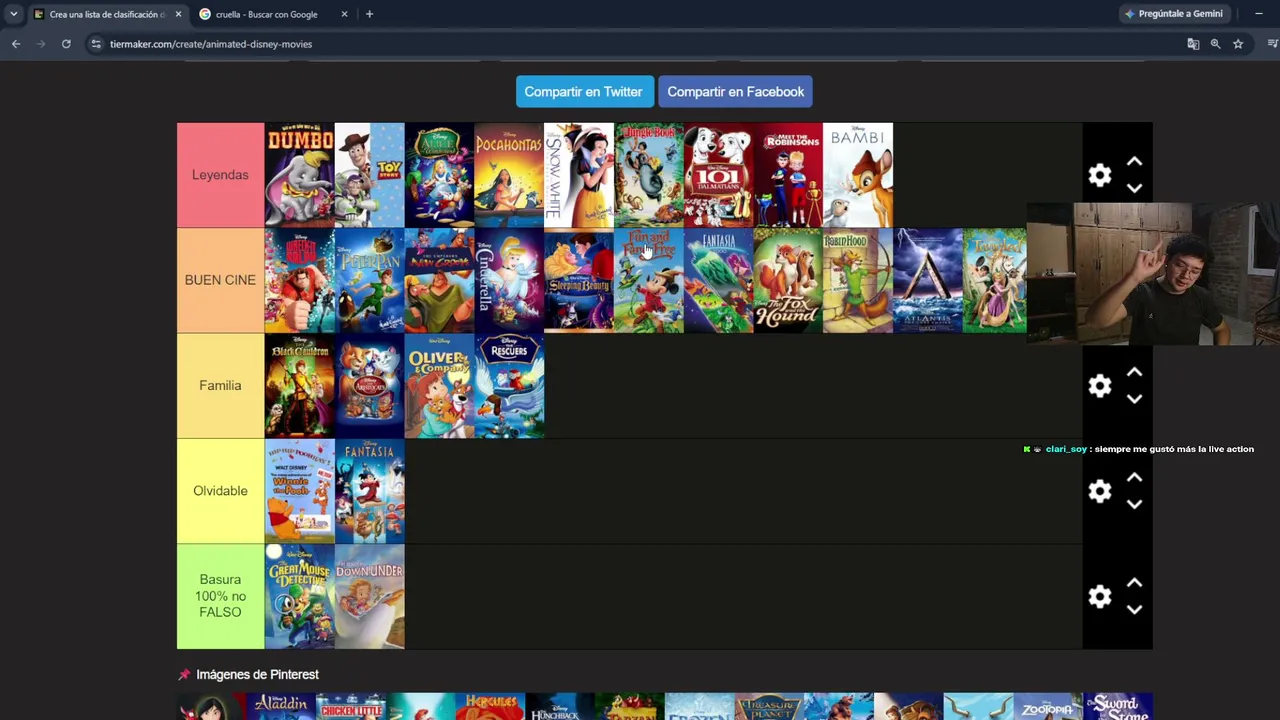The height and width of the screenshot is (720, 1280).
Task: Pick the Fox and the Hound poster
Action: coord(788,280)
